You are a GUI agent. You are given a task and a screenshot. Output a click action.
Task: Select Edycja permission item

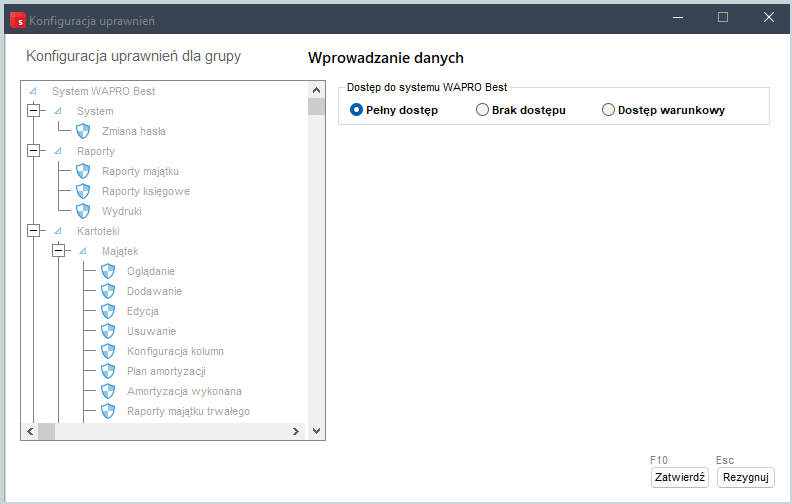click(143, 311)
